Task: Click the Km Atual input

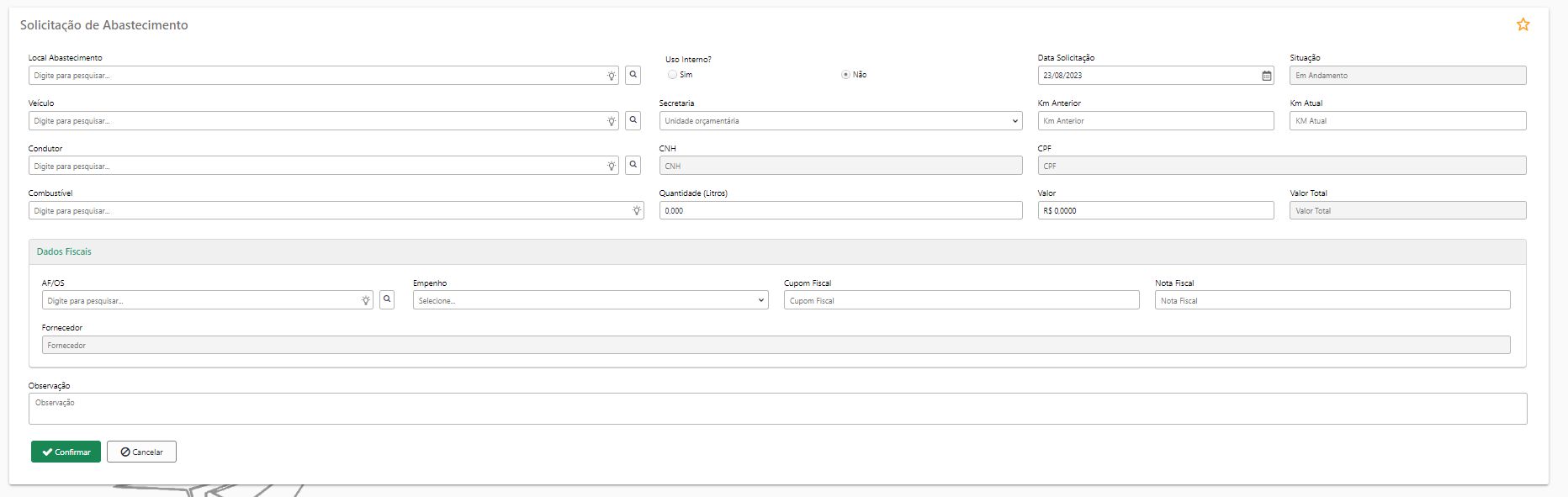Action: pyautogui.click(x=1407, y=120)
